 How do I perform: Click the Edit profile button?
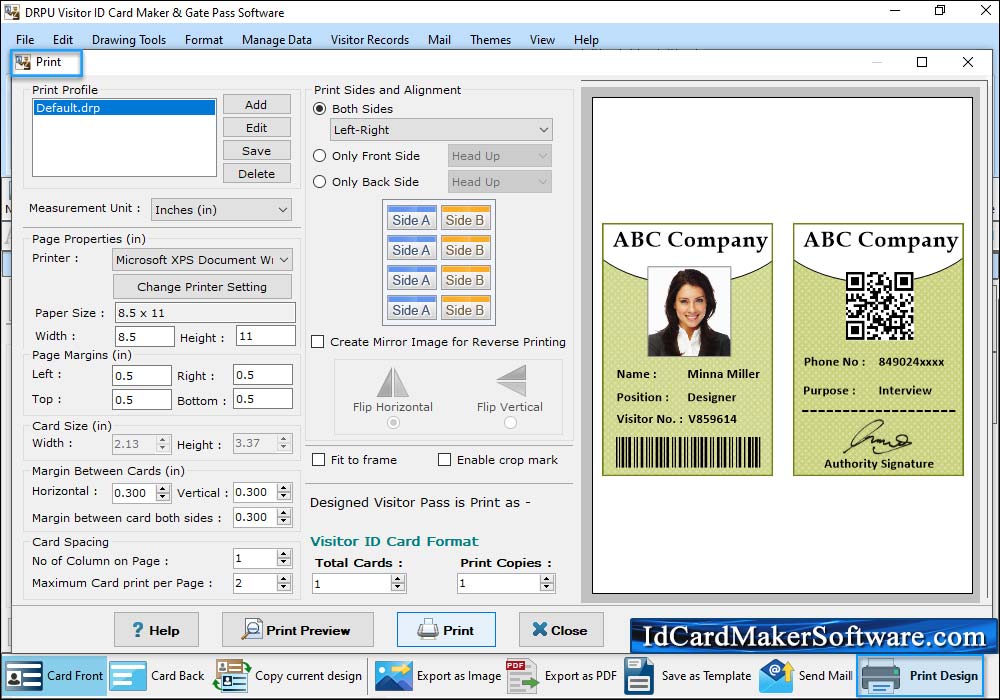point(256,128)
